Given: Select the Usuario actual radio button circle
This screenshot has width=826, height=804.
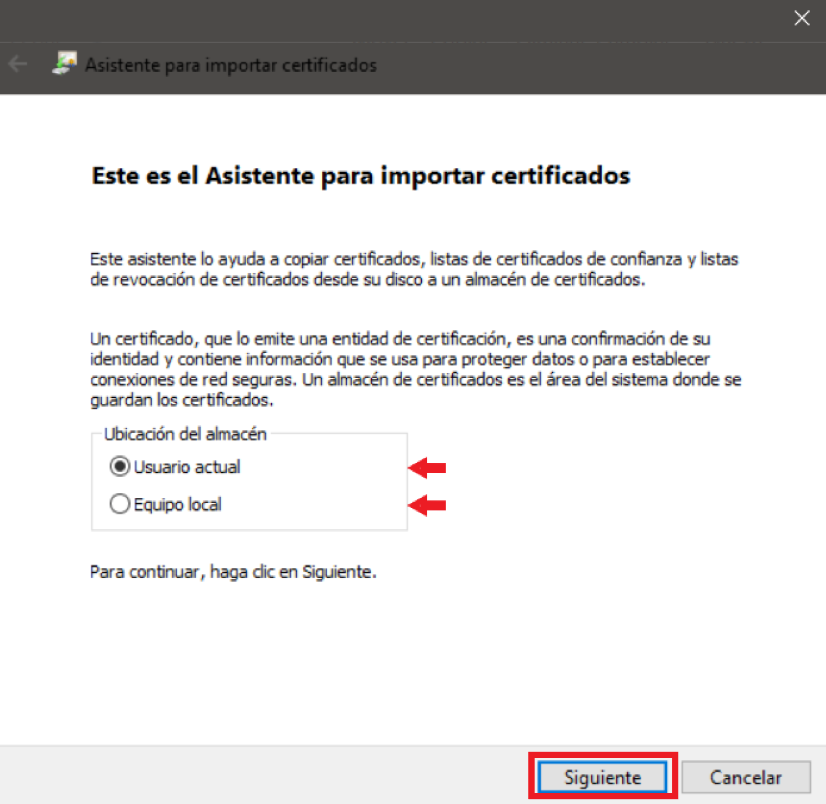Looking at the screenshot, I should click(x=120, y=467).
